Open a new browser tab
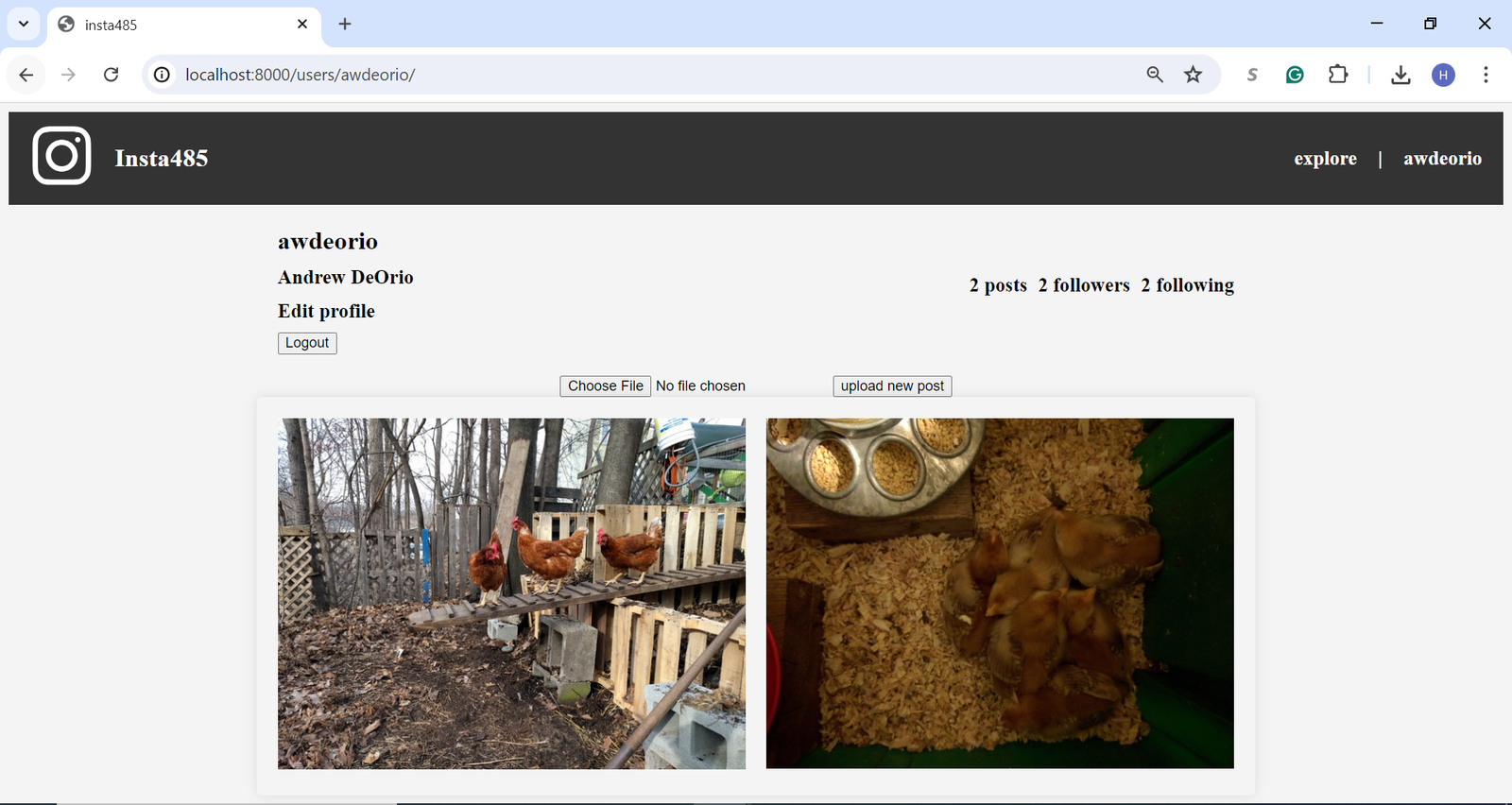Screen dimensions: 1512x805 point(345,24)
